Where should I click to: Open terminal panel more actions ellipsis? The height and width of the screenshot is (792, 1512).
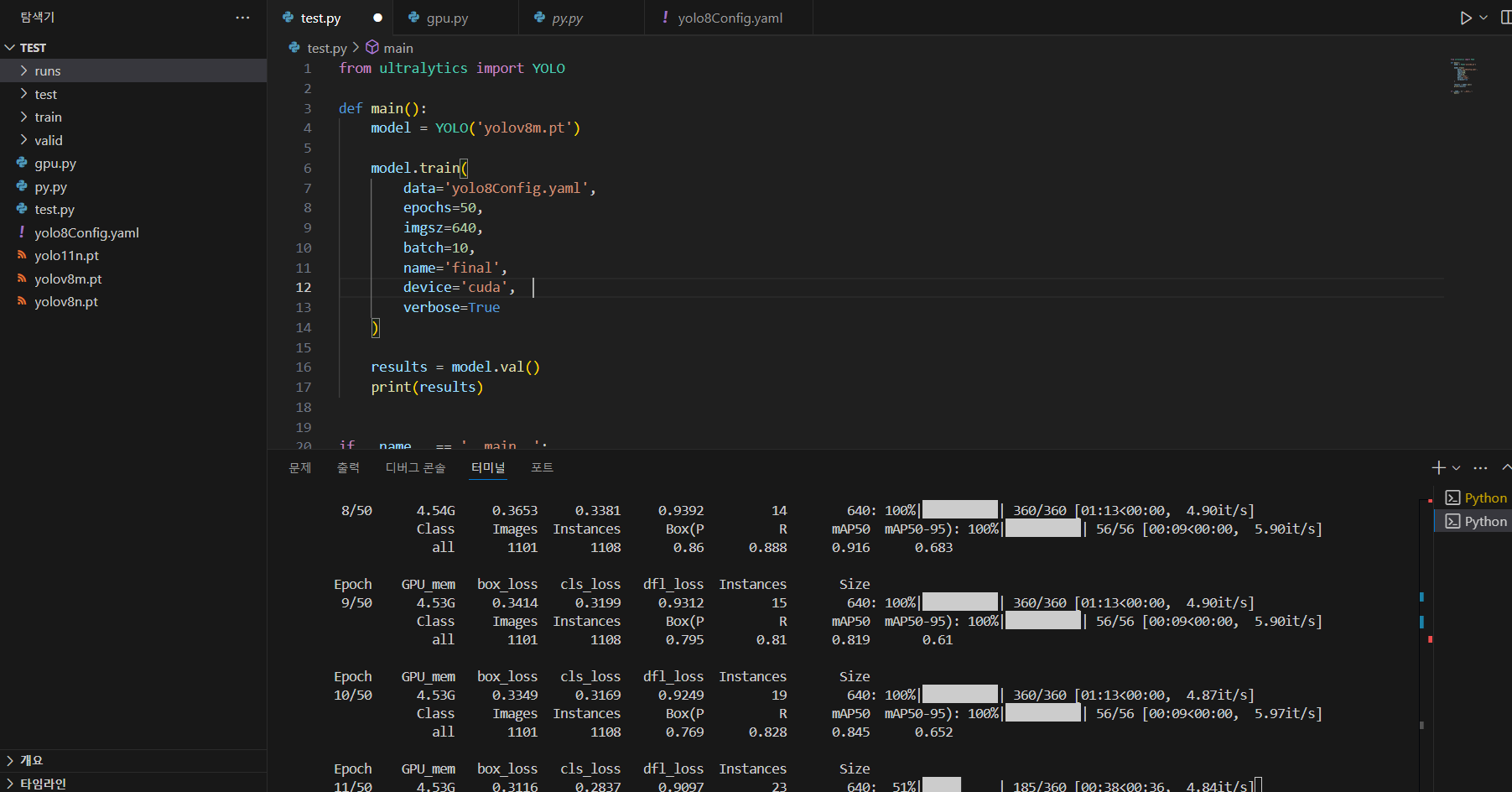tap(1480, 467)
